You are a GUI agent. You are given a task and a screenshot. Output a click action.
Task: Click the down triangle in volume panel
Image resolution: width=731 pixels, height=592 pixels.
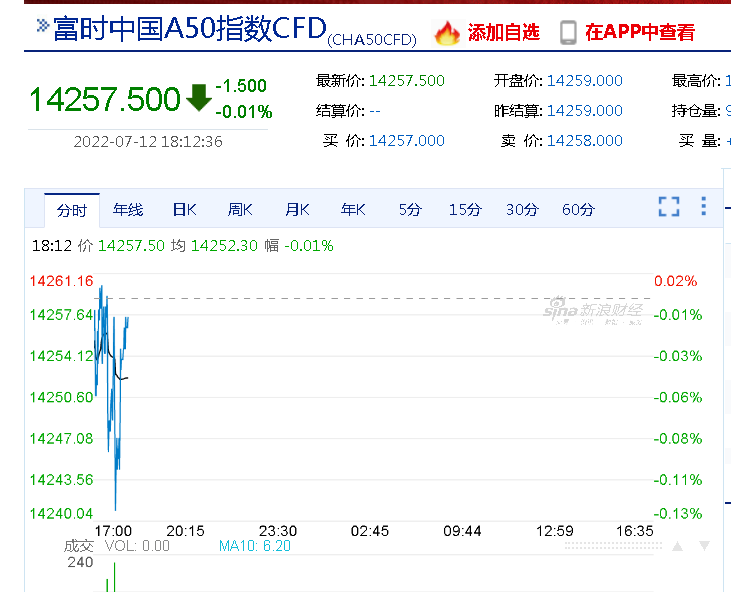pyautogui.click(x=704, y=546)
